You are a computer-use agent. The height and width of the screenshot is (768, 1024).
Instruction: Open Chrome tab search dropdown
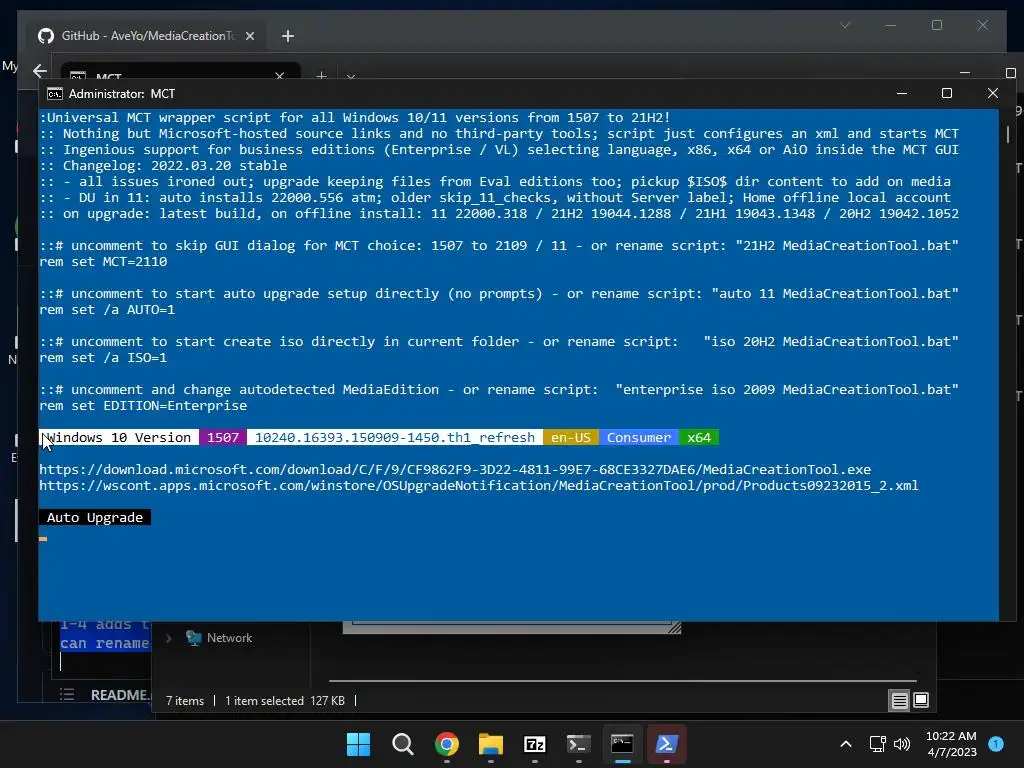(845, 25)
